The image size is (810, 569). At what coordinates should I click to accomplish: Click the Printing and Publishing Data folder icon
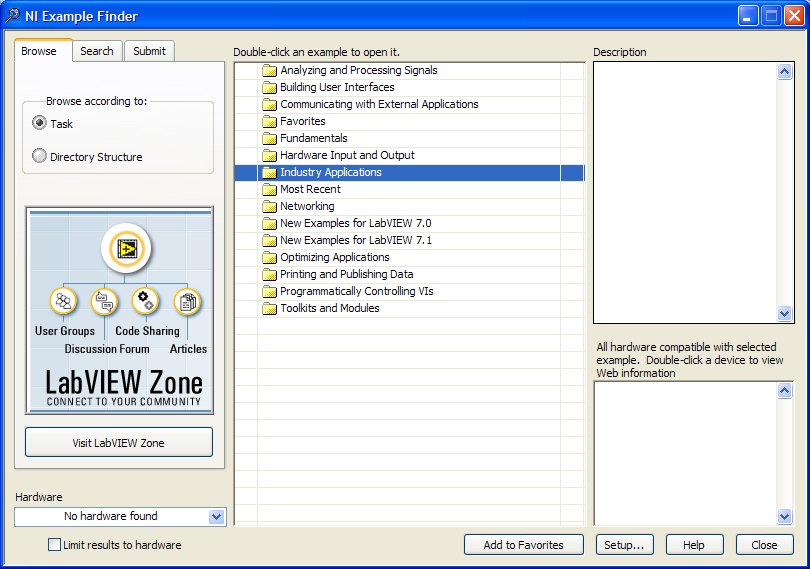(x=269, y=274)
